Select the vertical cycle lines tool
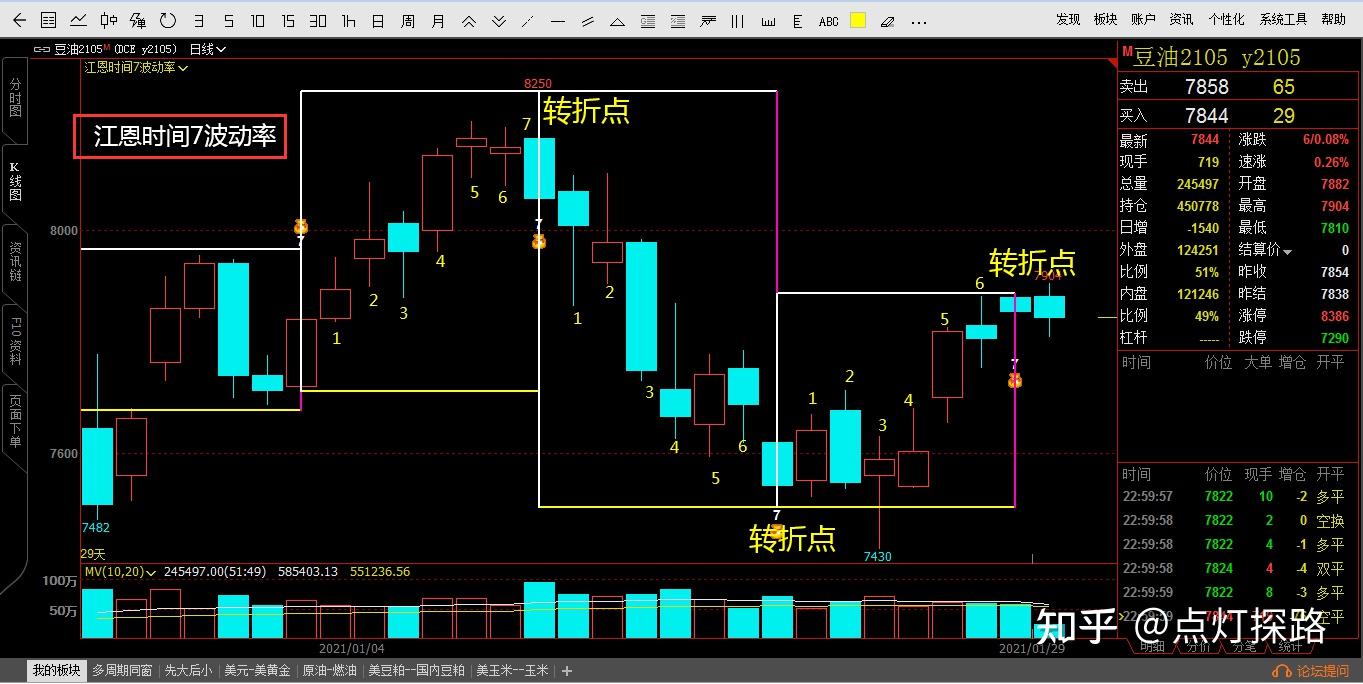Screen dimensions: 1363x684 [x=738, y=20]
